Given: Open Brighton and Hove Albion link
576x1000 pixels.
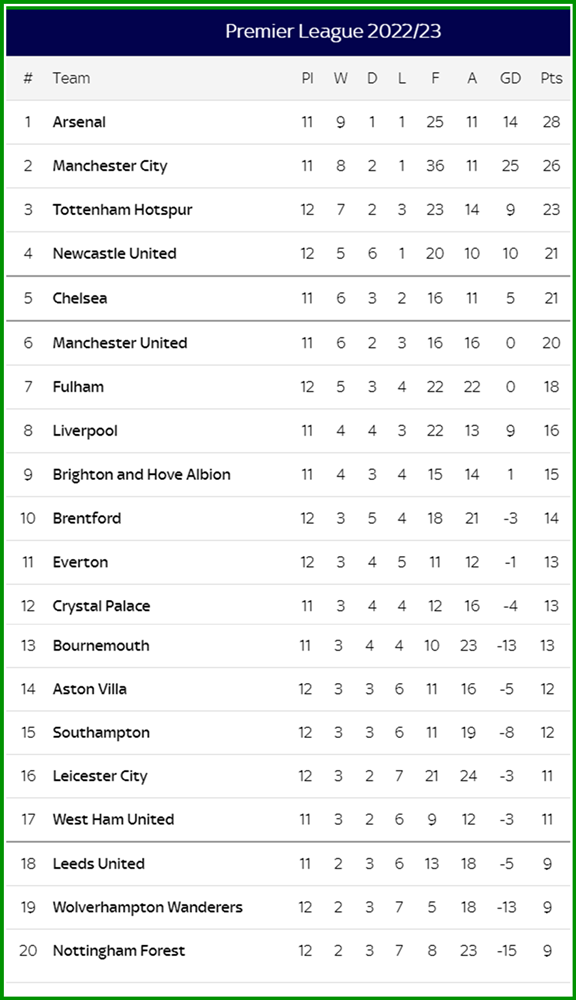Looking at the screenshot, I should (142, 474).
